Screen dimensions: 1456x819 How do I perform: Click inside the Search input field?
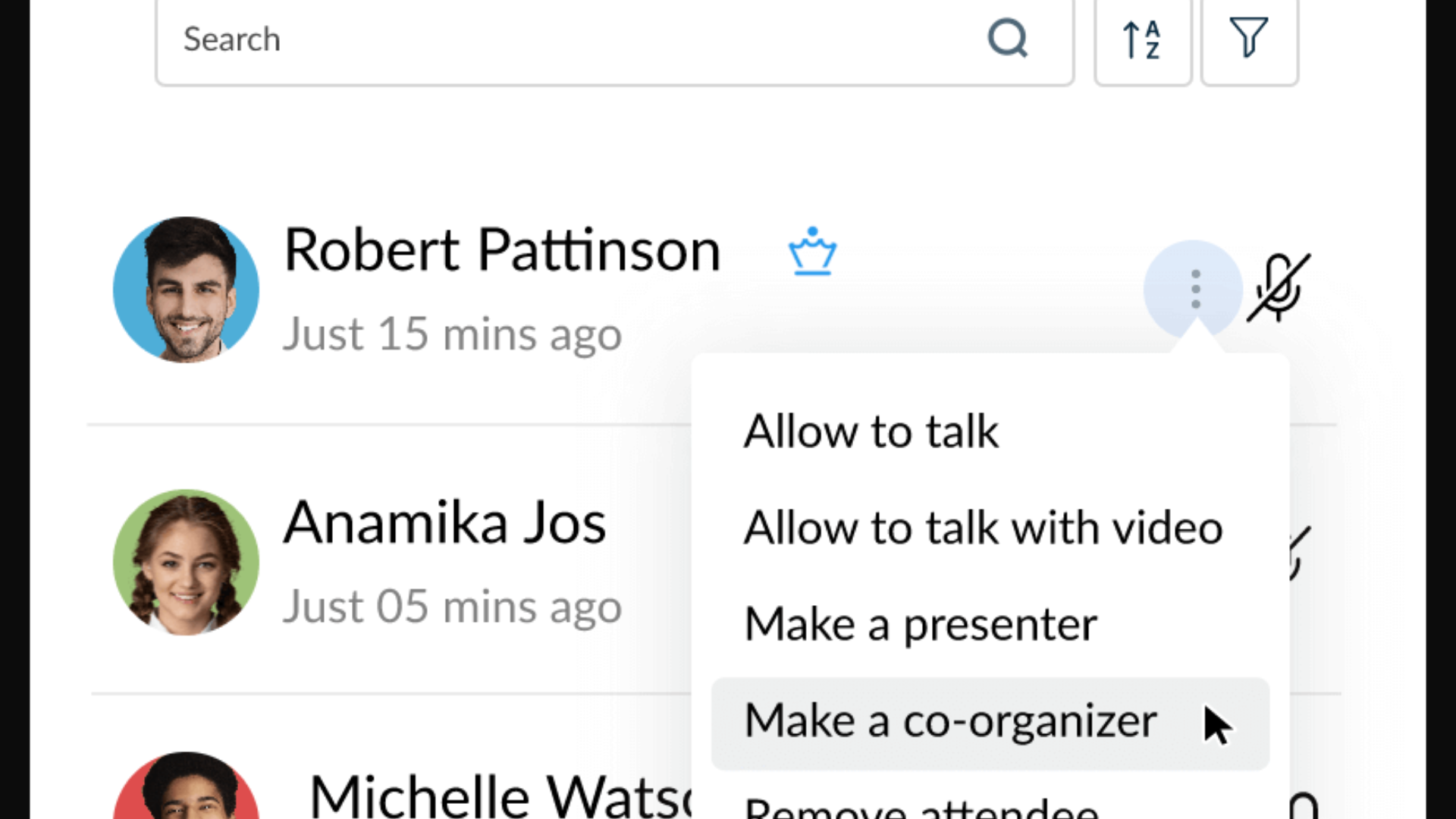[x=455, y=39]
